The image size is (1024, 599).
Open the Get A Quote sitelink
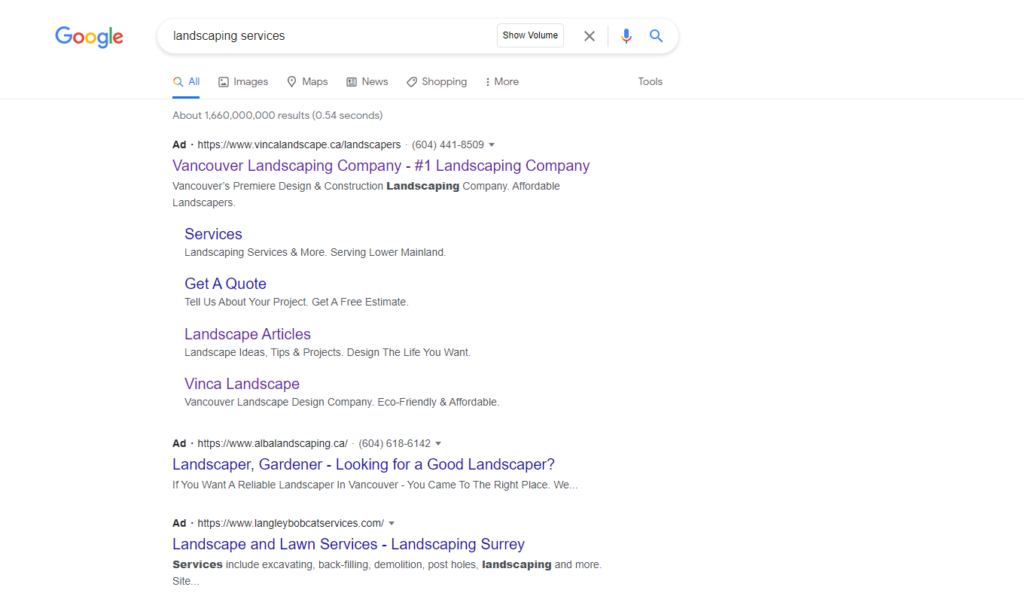click(225, 283)
